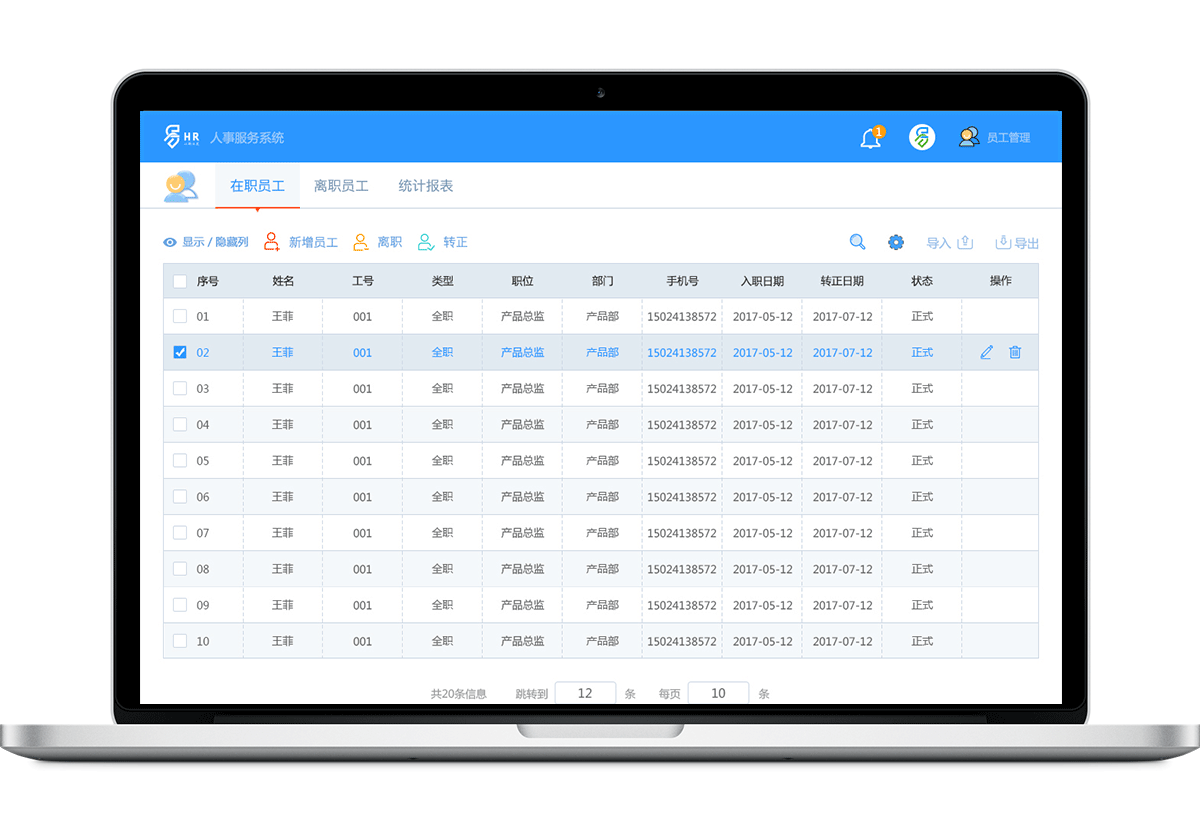Click the blue name 王菲 in row 02
Image resolution: width=1200 pixels, height=840 pixels.
click(283, 352)
